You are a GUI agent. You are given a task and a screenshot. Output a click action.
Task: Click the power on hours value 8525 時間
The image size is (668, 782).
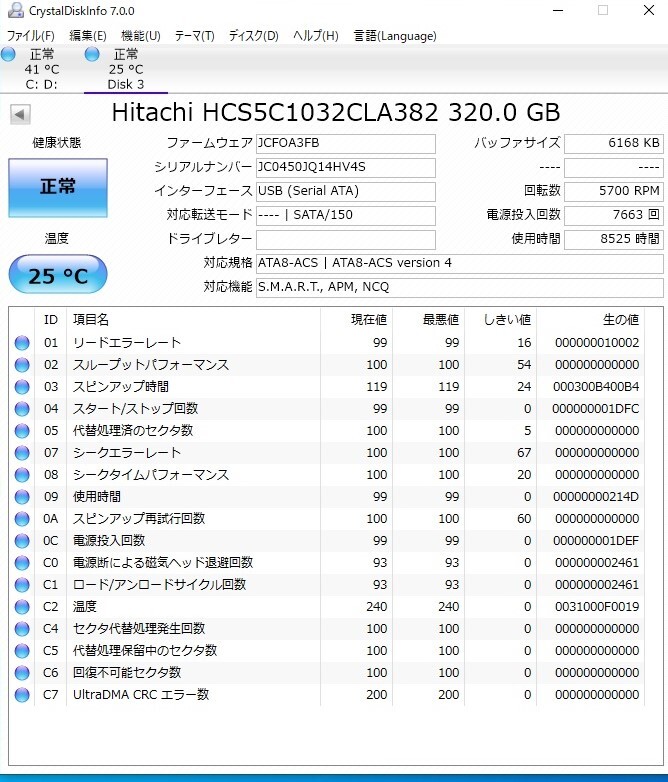coord(614,239)
